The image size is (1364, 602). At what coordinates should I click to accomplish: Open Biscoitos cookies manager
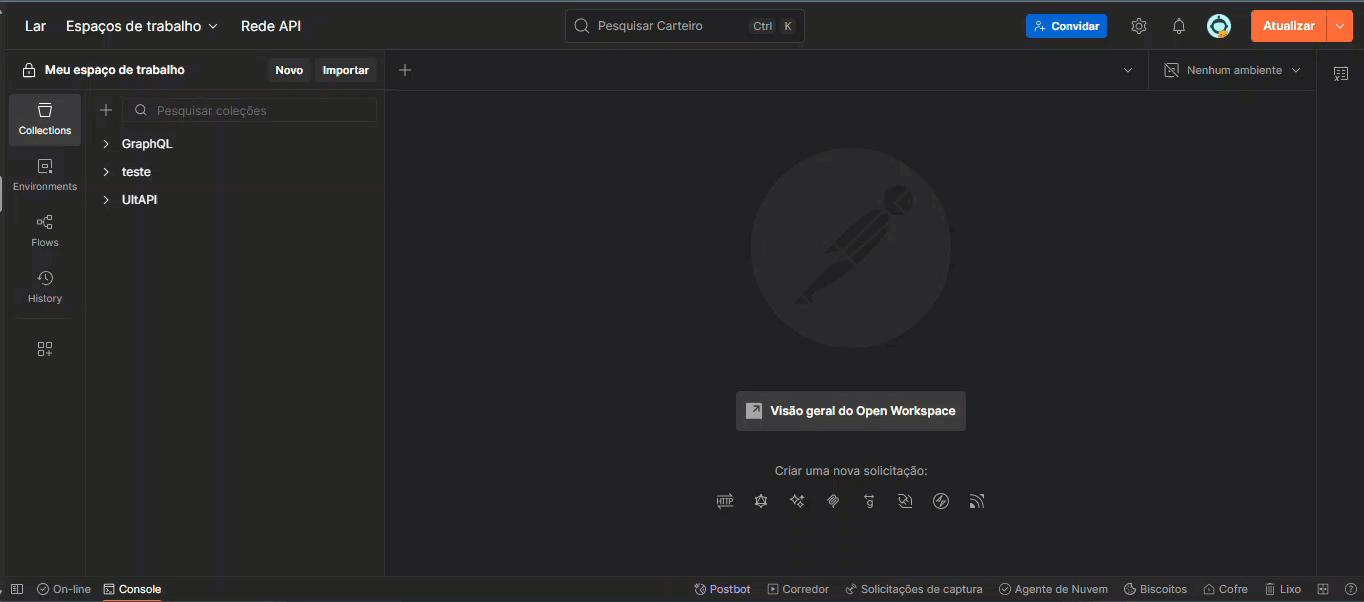coord(1155,589)
